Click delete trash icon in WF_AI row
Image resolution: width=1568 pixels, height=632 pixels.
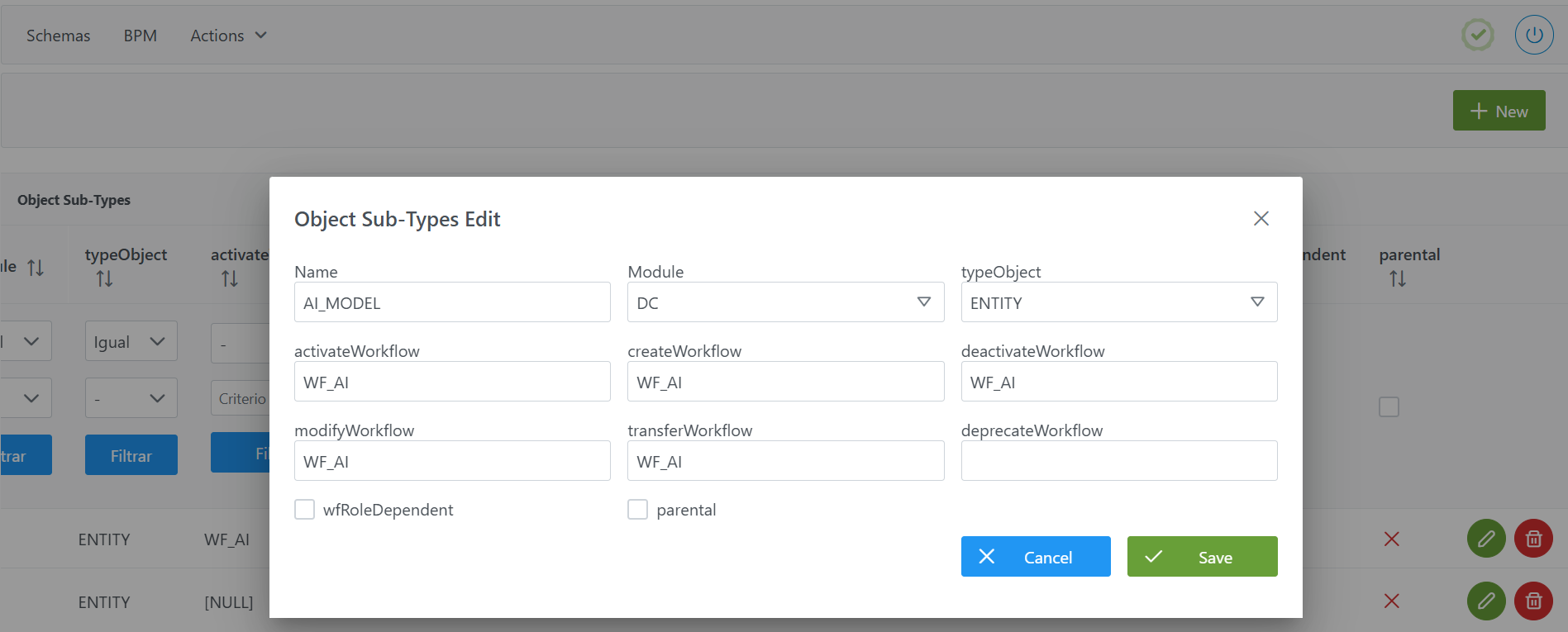(1533, 539)
